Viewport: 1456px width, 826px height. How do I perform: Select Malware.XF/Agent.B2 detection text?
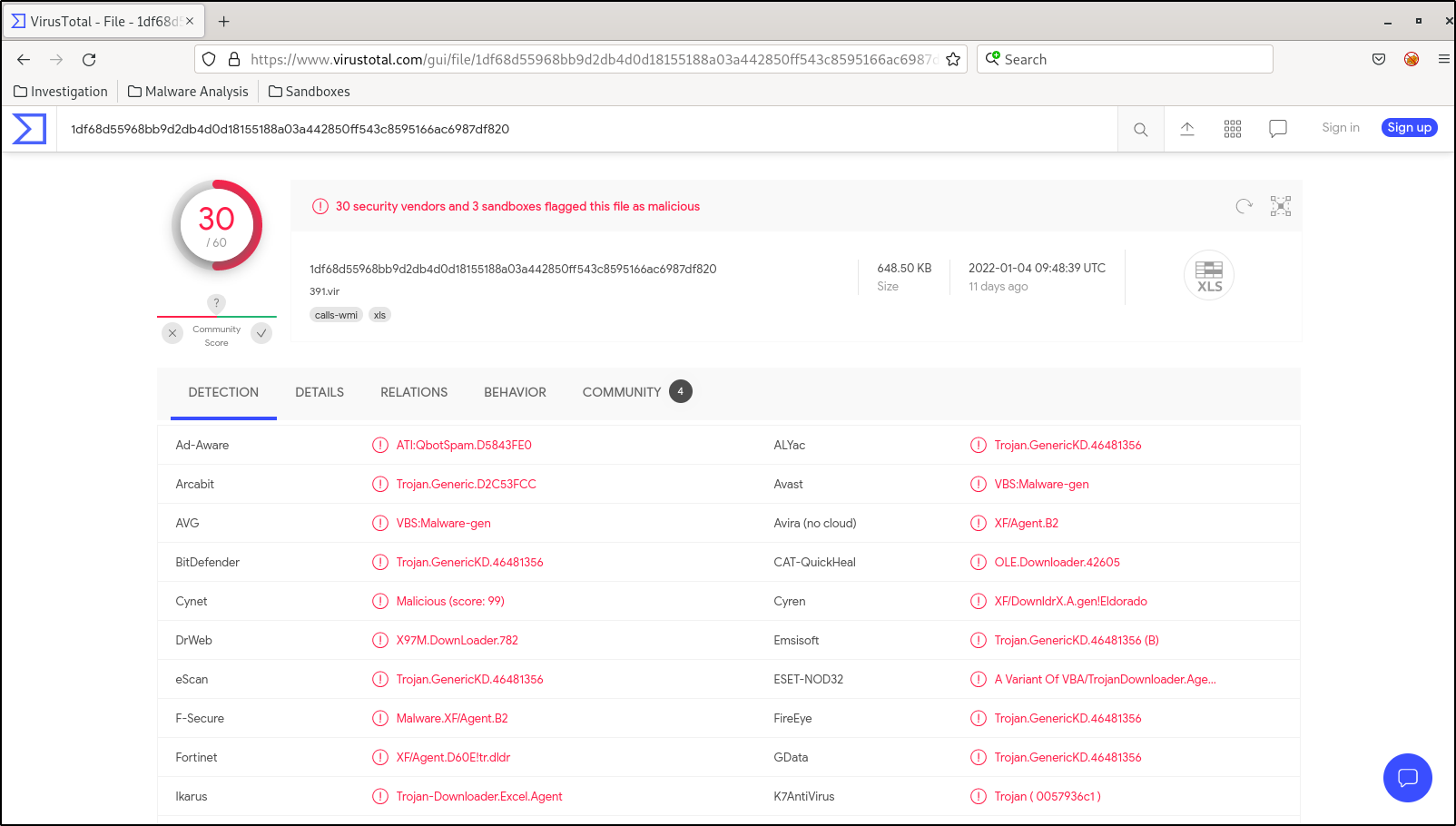tap(452, 718)
